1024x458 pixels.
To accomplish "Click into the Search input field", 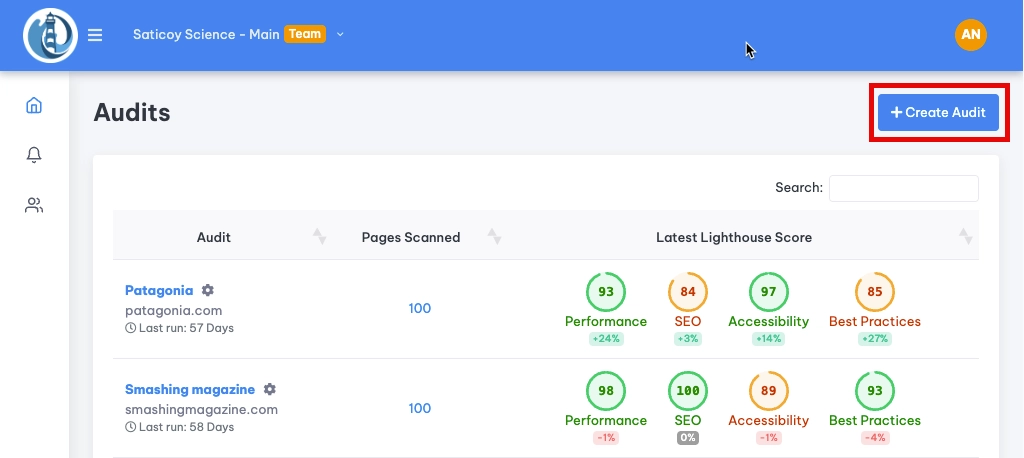I will (x=903, y=188).
